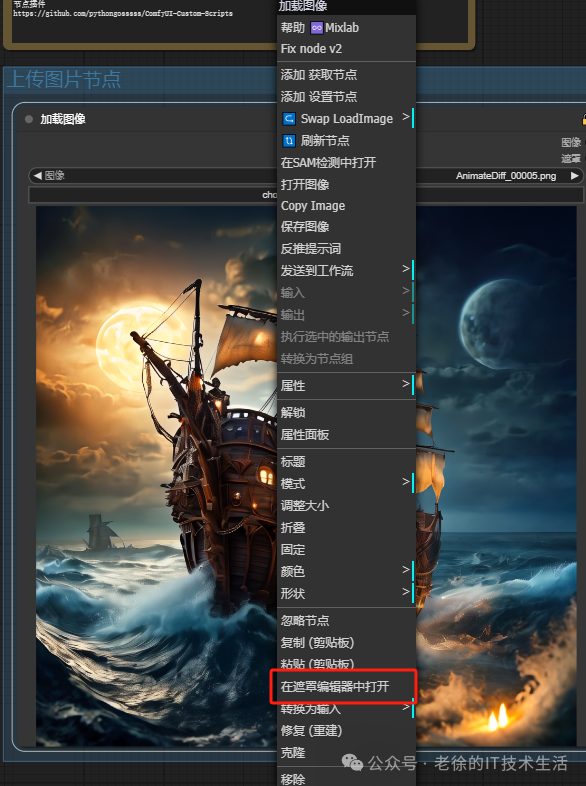Expand 发送到工作流 submenu
586x786 pixels.
tap(346, 271)
